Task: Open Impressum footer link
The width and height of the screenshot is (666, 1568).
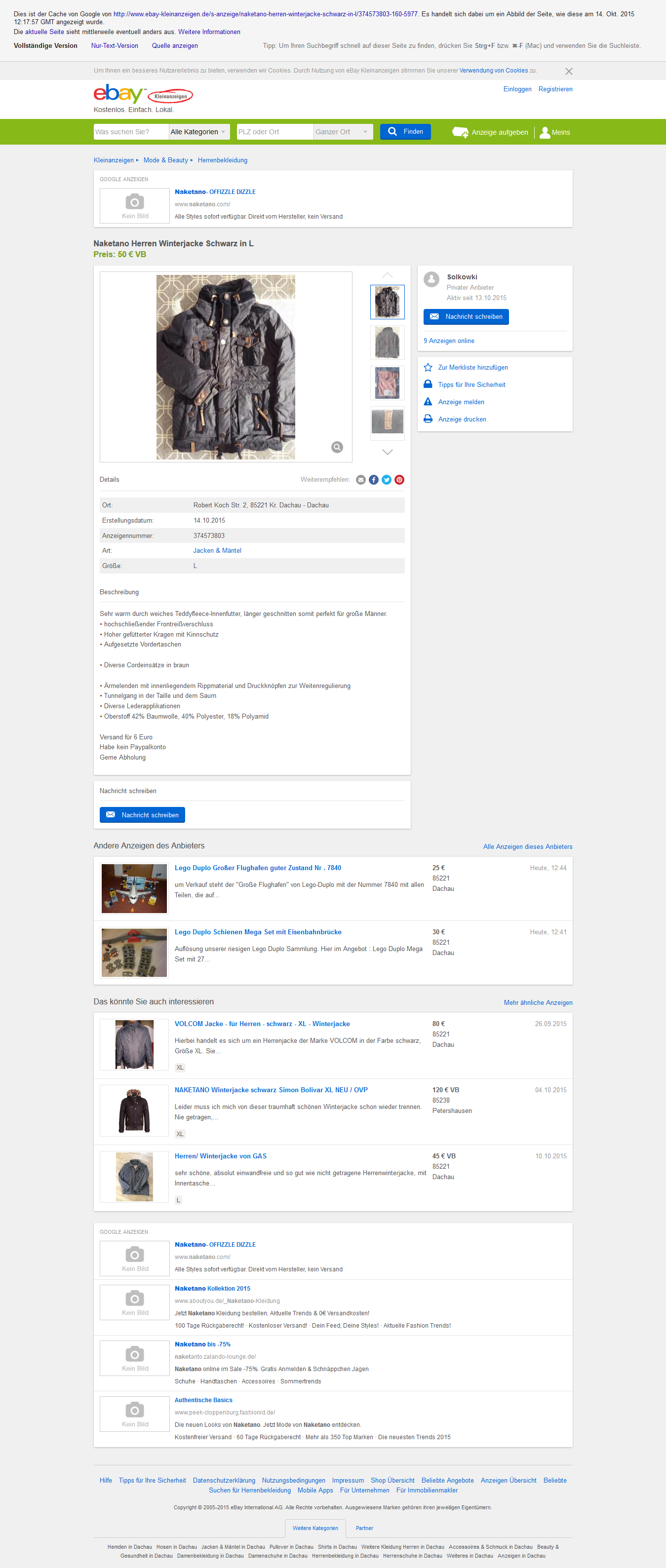Action: (x=348, y=1480)
